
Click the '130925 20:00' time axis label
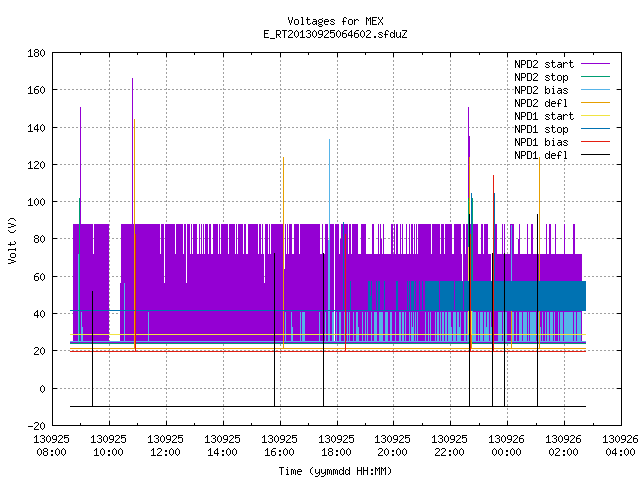coord(393,446)
